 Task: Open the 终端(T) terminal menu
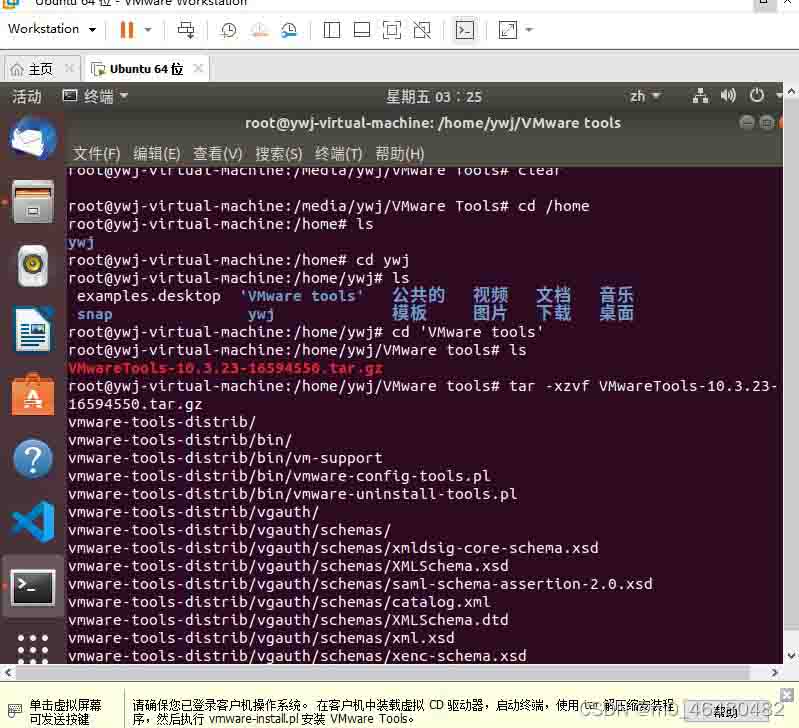338,153
